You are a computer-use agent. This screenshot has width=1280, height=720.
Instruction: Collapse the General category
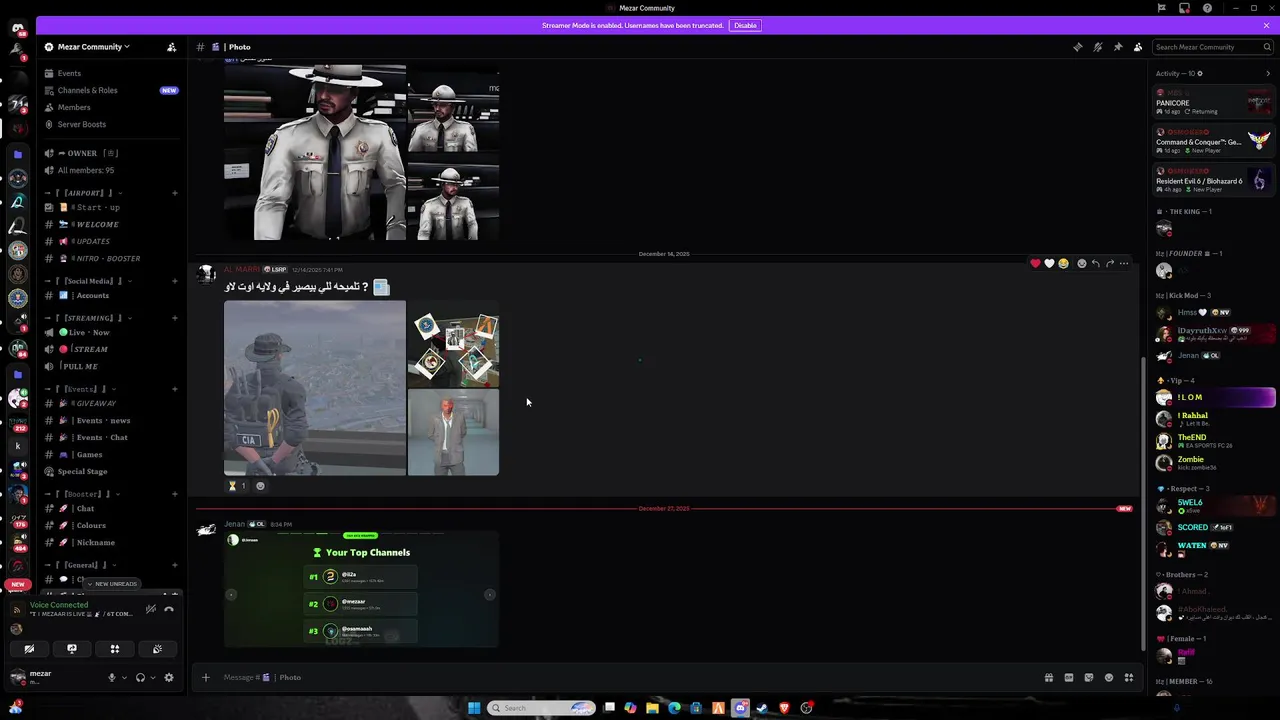tap(82, 565)
